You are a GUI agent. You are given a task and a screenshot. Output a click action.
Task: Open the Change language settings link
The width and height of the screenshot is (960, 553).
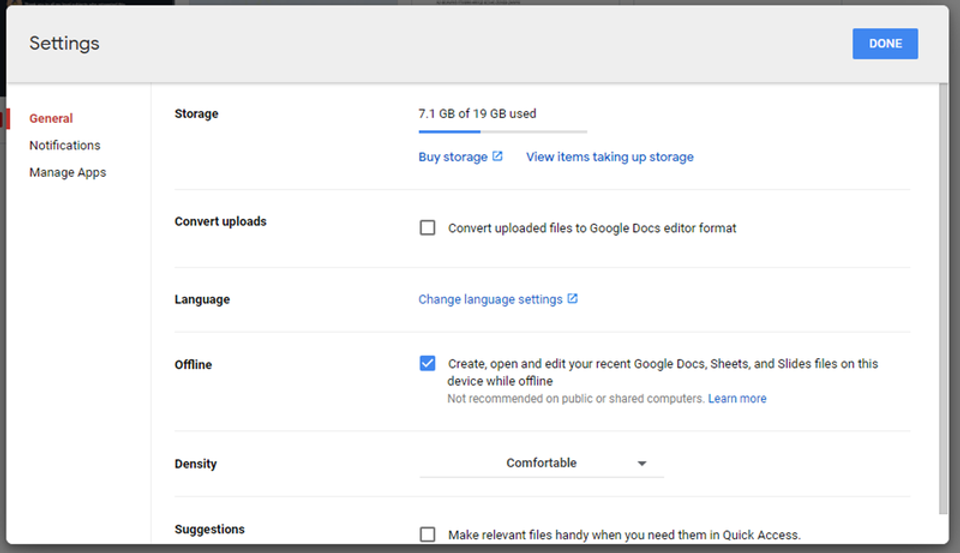pos(490,299)
